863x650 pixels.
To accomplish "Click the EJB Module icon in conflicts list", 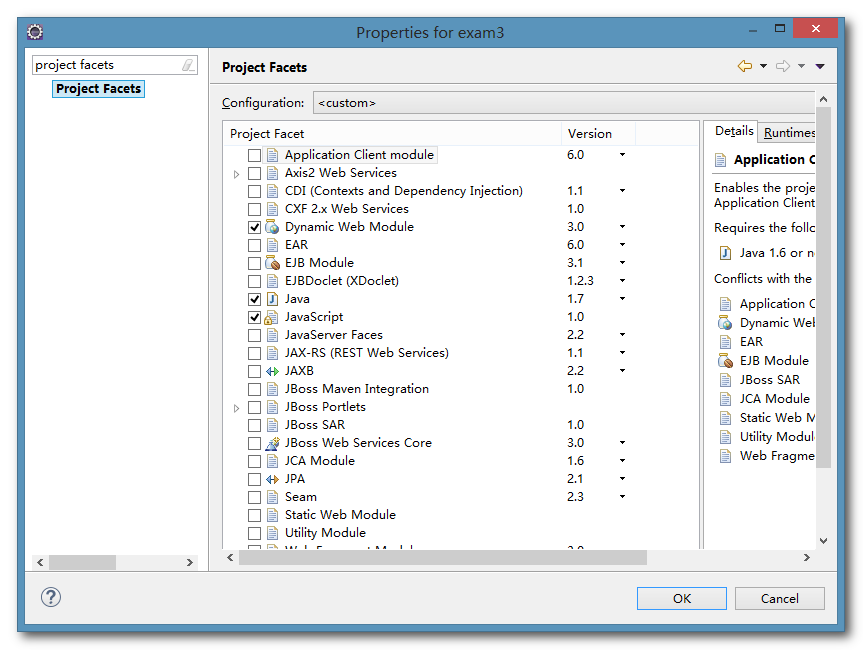I will click(x=725, y=361).
